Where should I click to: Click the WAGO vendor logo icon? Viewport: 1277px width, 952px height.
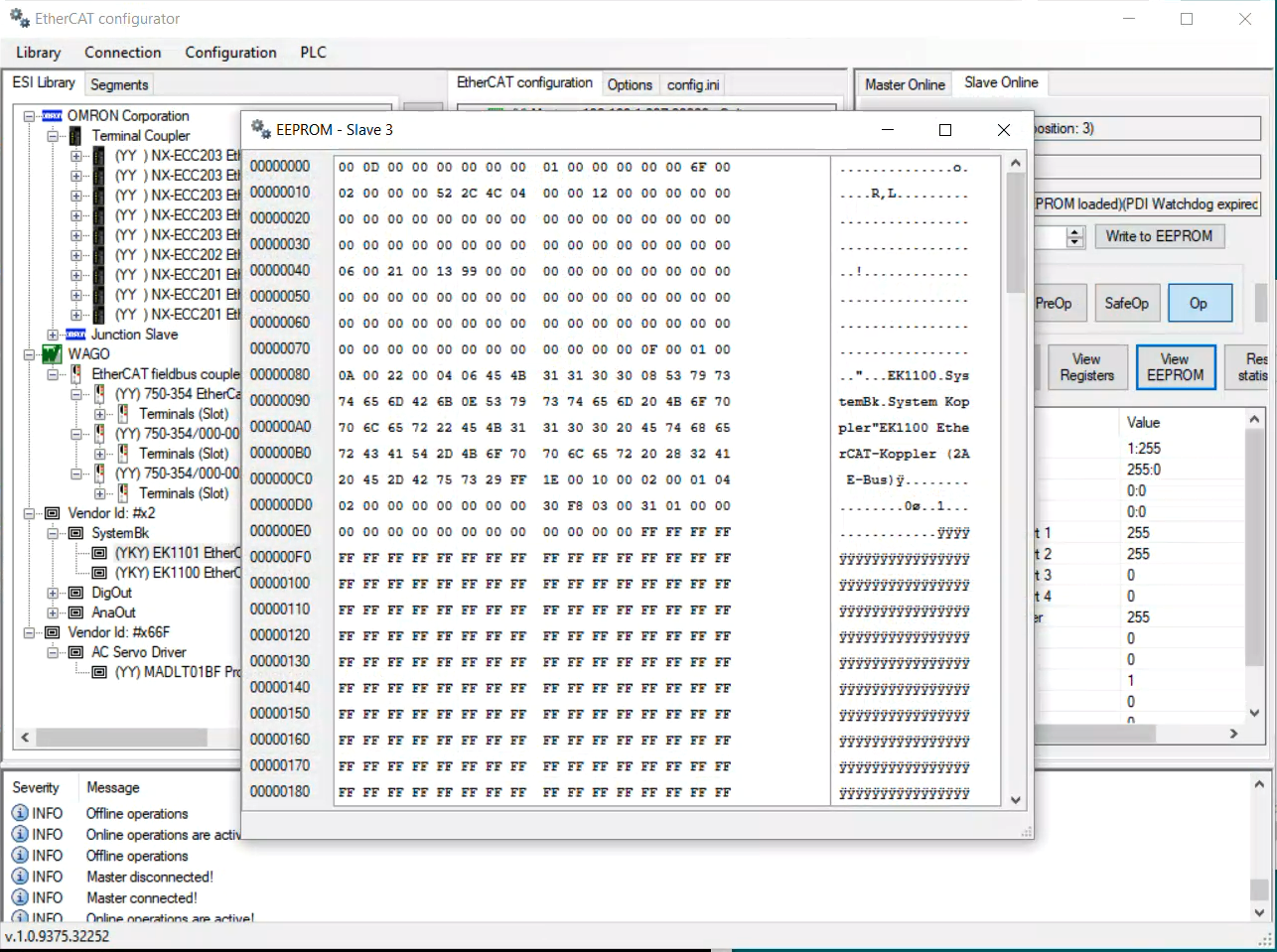tap(52, 354)
